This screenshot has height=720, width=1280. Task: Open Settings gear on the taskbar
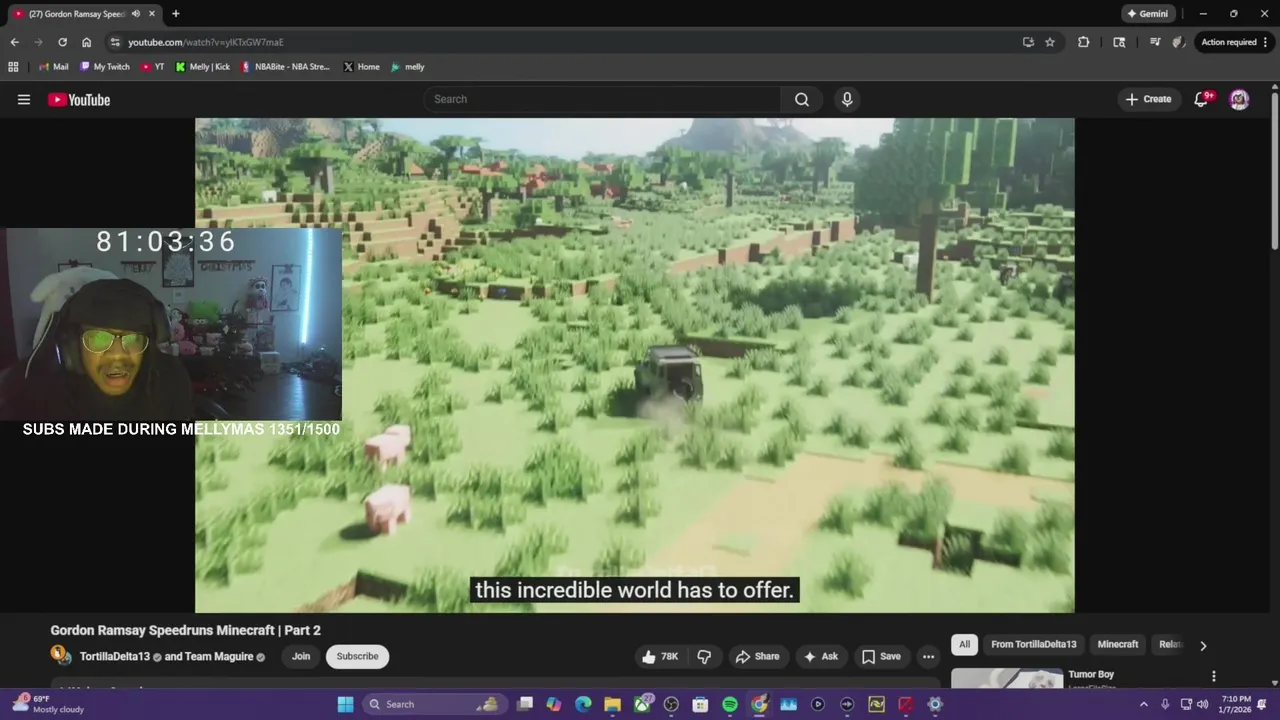point(935,704)
